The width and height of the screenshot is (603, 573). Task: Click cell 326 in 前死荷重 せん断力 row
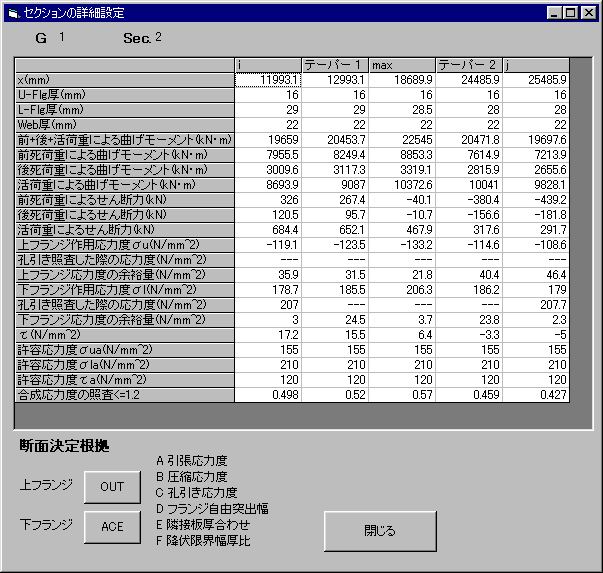(x=268, y=200)
